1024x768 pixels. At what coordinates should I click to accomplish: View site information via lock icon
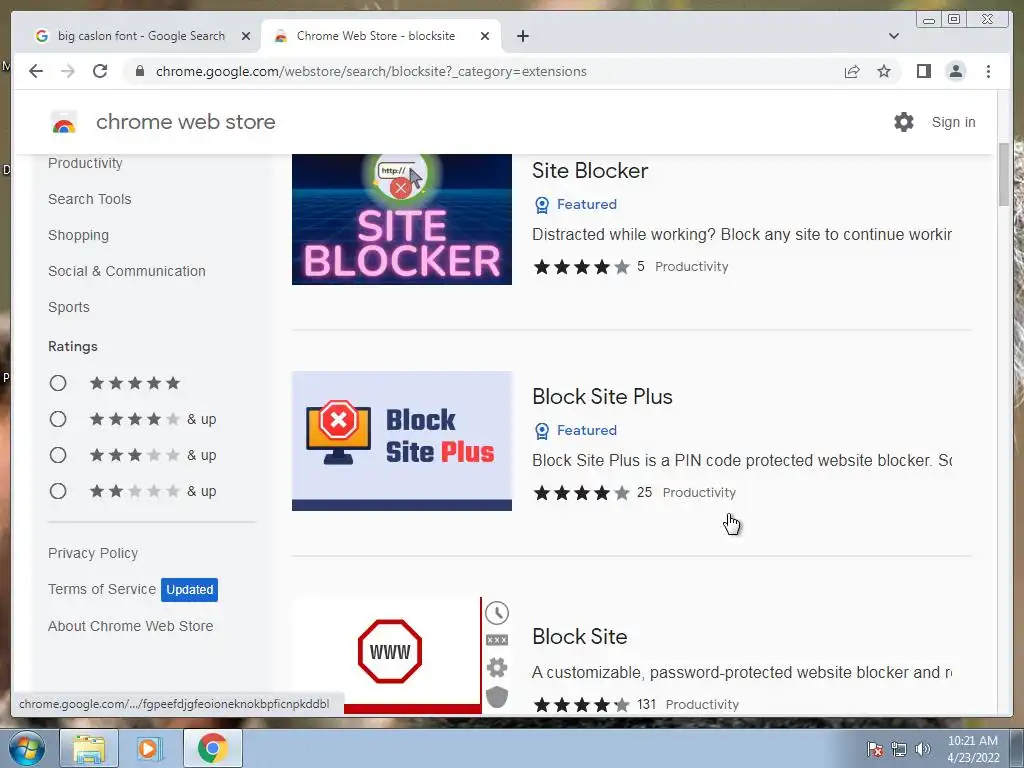140,71
